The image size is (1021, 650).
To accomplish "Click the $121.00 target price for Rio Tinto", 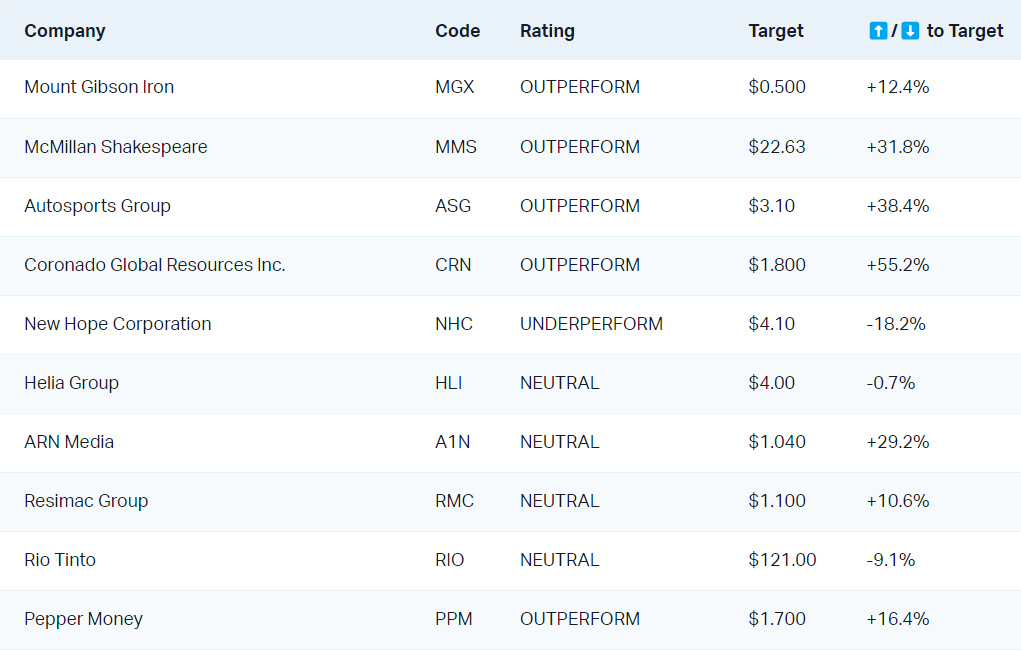I will [x=782, y=560].
